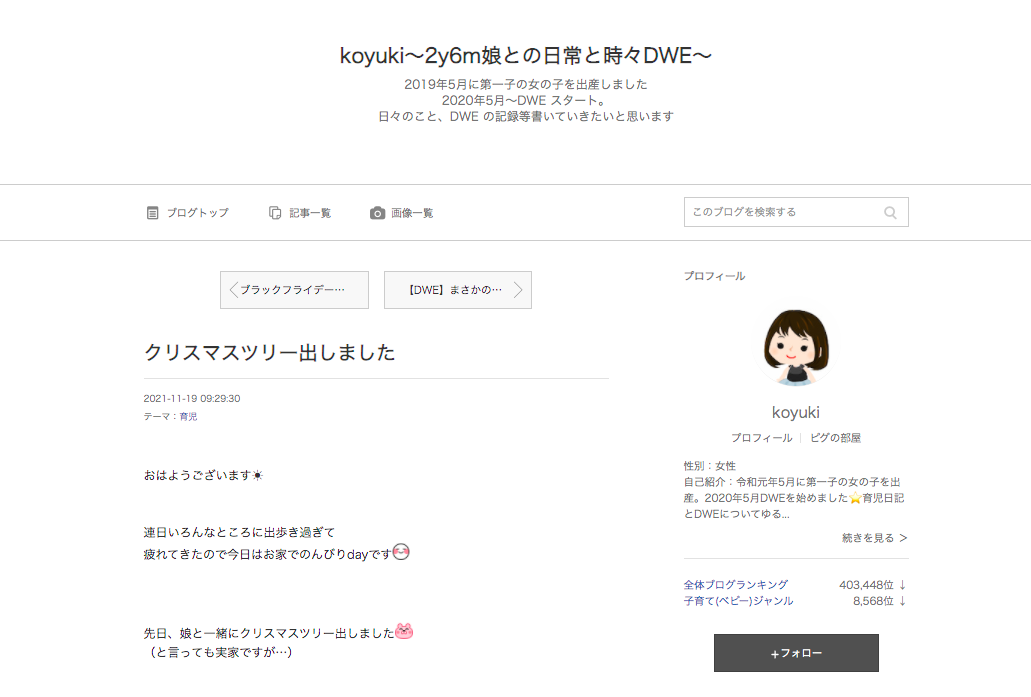The height and width of the screenshot is (697, 1031).
Task: Click the ranking value 403,448位
Action: click(867, 585)
